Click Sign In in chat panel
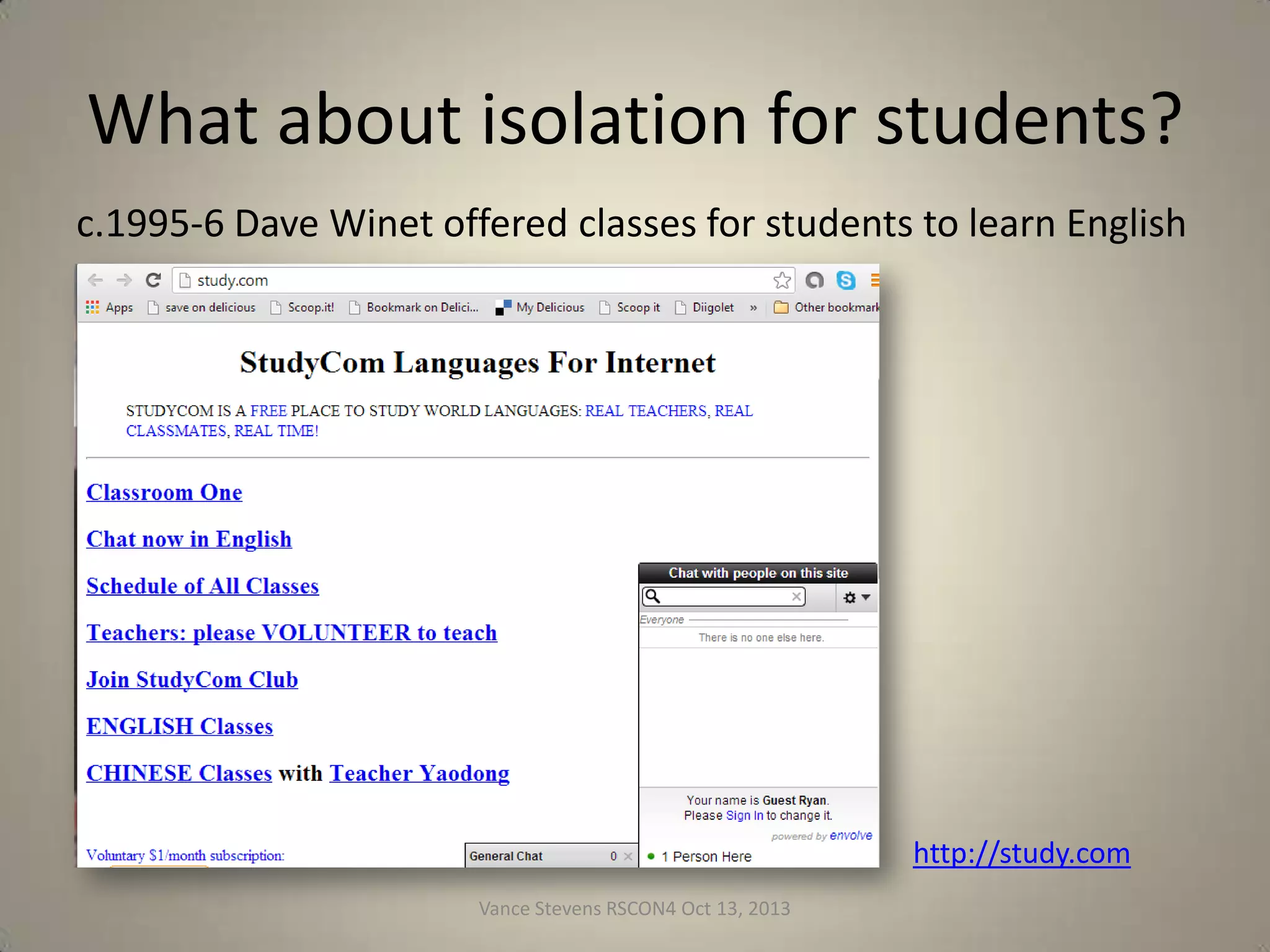This screenshot has width=1270, height=952. click(744, 816)
